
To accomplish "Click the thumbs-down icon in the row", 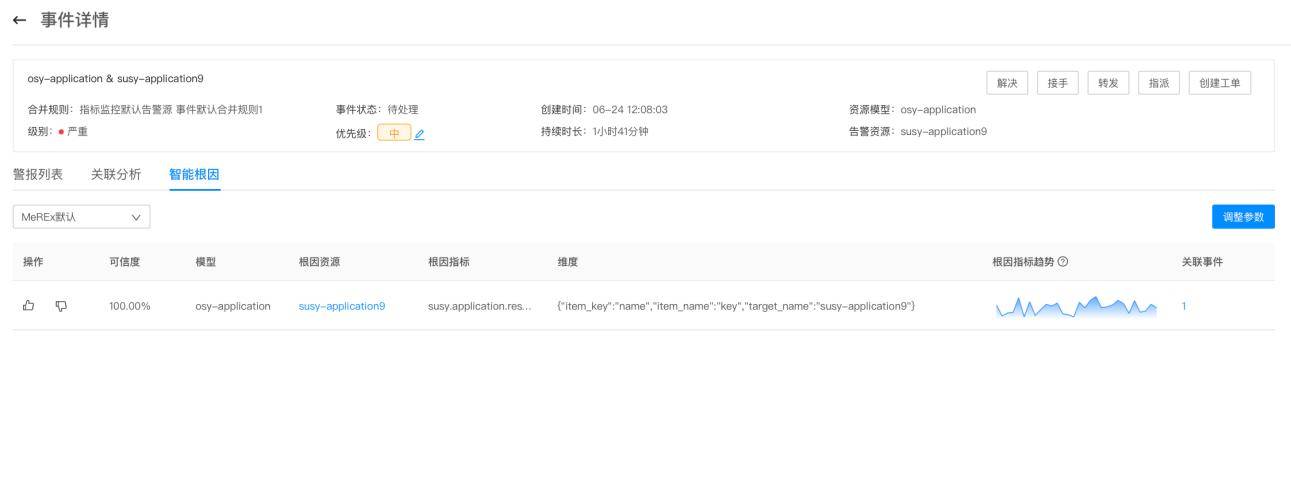I will coord(61,306).
